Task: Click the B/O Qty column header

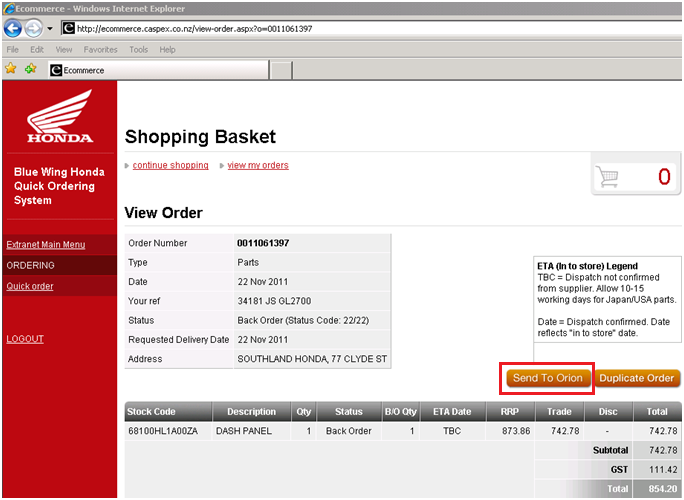Action: [401, 411]
